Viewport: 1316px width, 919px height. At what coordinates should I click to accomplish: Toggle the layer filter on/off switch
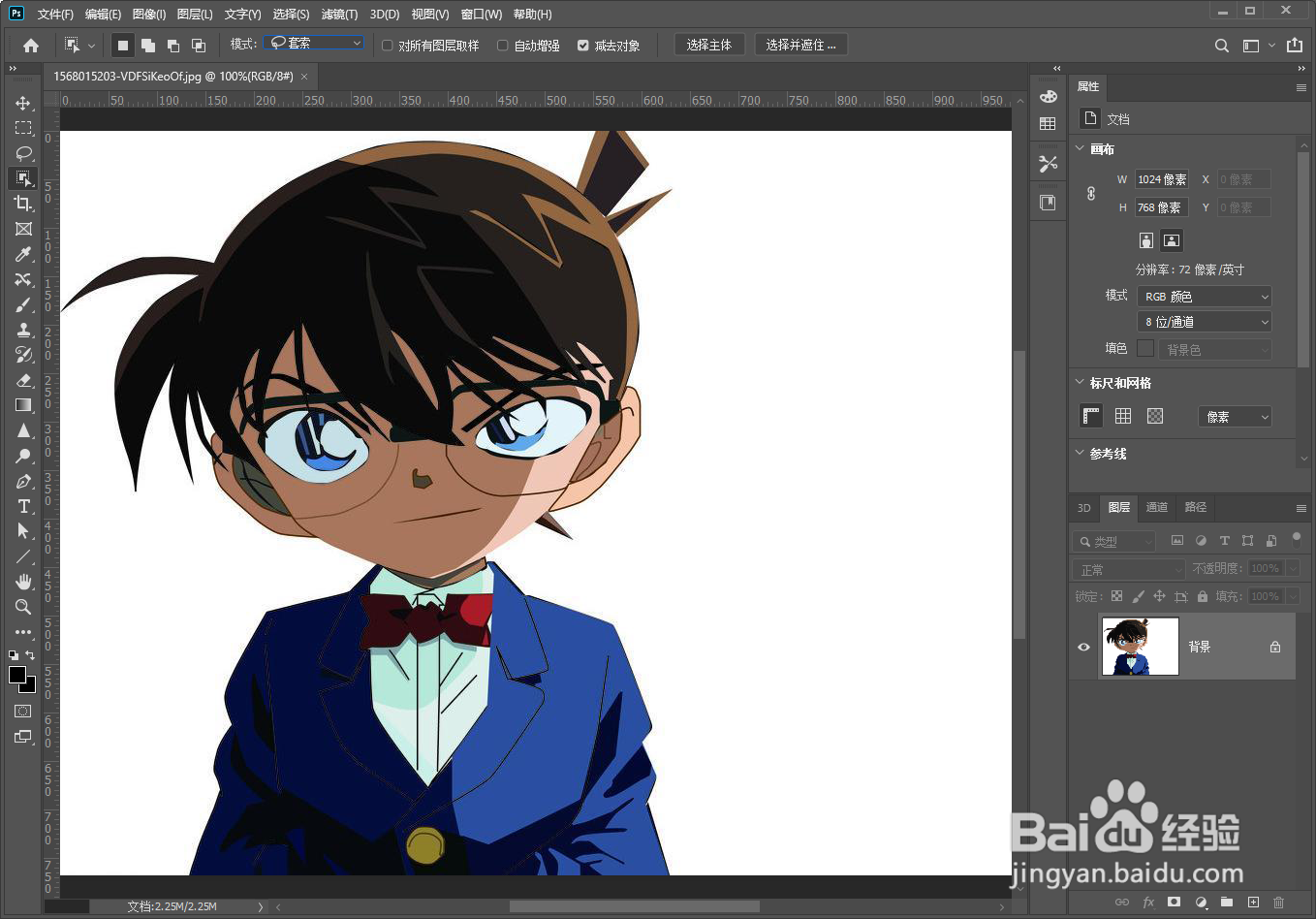tap(1297, 538)
